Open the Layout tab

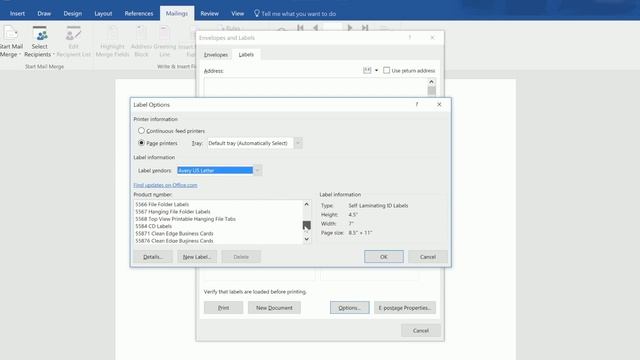(103, 13)
